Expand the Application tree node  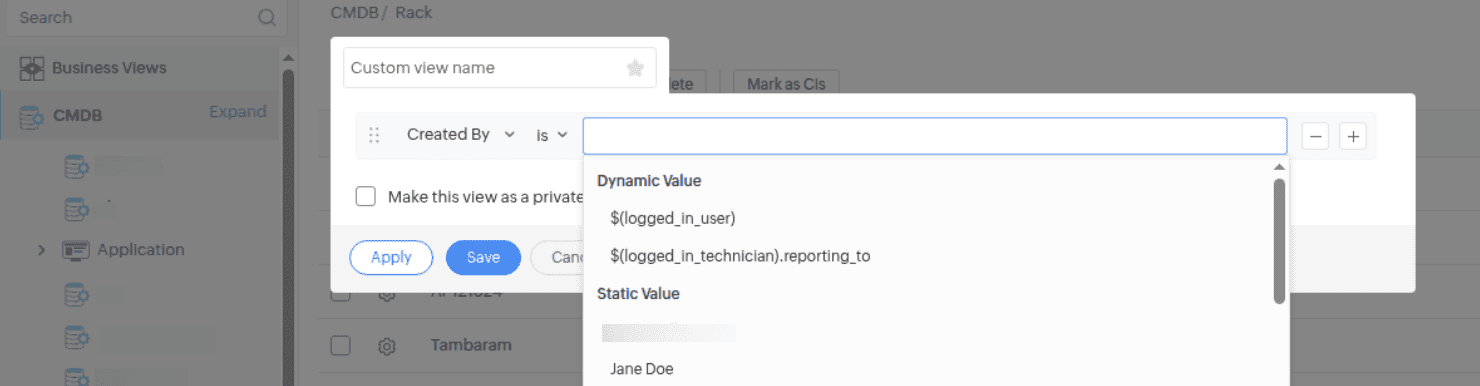pos(41,250)
